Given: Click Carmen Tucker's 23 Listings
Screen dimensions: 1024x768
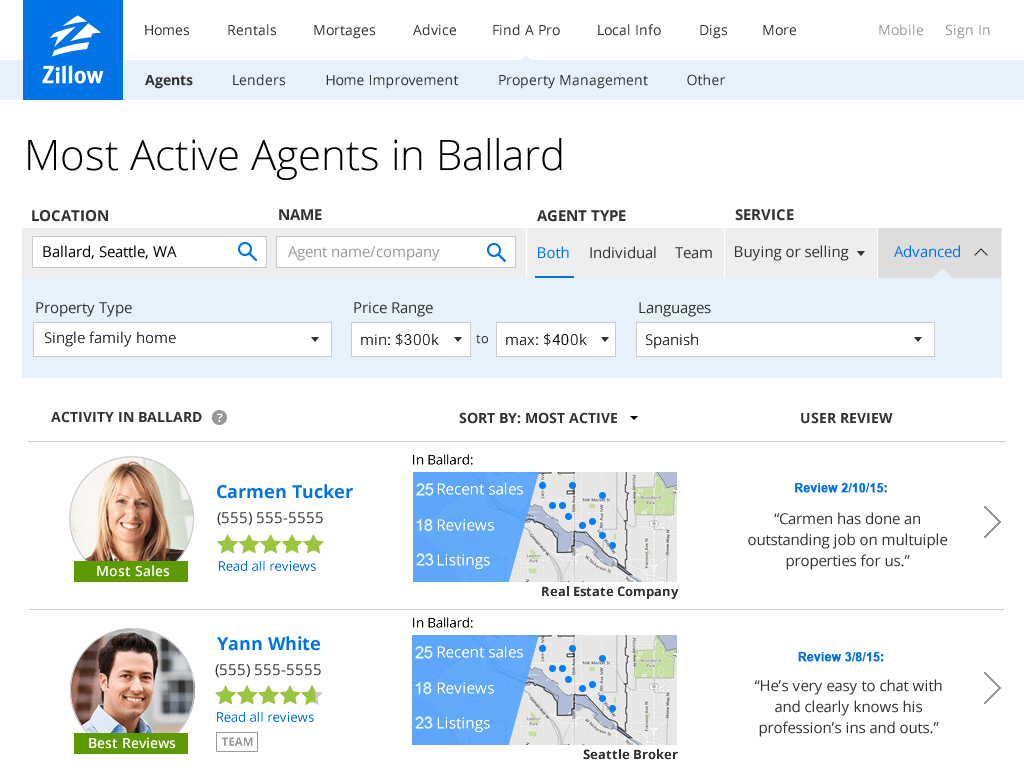Looking at the screenshot, I should coord(453,560).
